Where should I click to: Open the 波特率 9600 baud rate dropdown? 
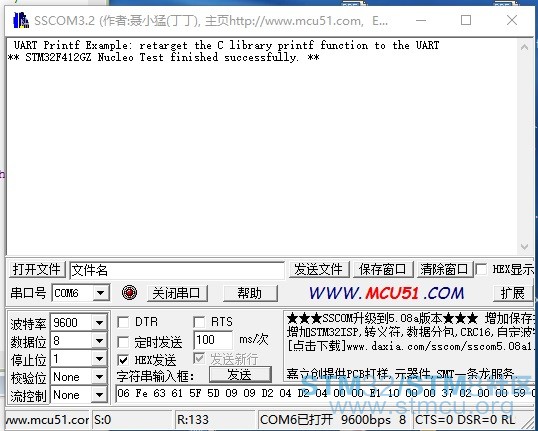100,323
